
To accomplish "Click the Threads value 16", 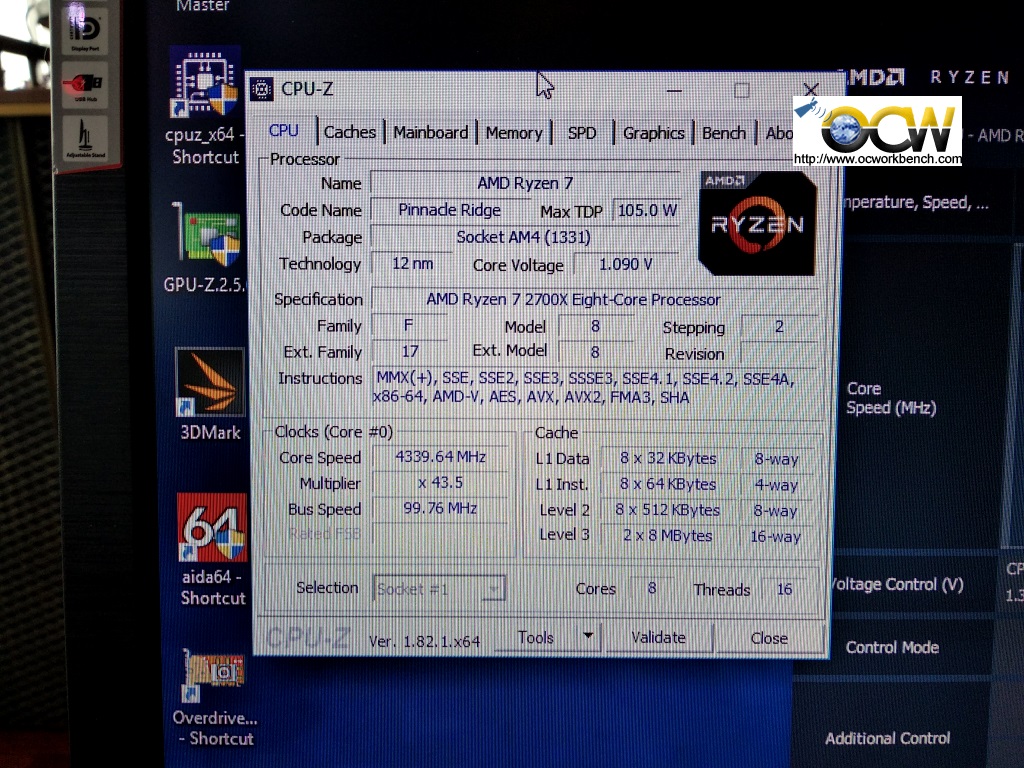I will point(784,589).
